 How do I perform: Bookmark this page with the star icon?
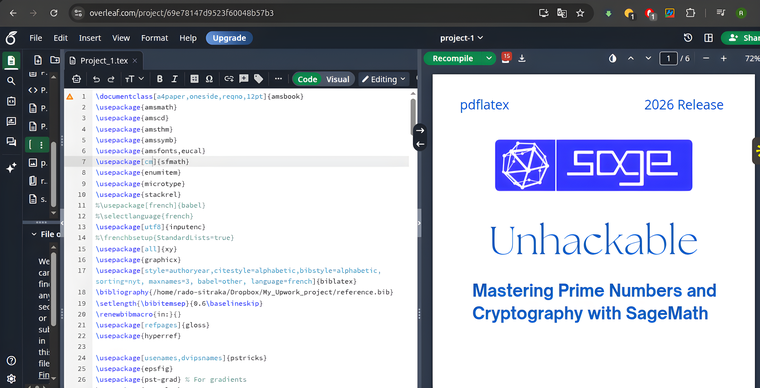(580, 13)
